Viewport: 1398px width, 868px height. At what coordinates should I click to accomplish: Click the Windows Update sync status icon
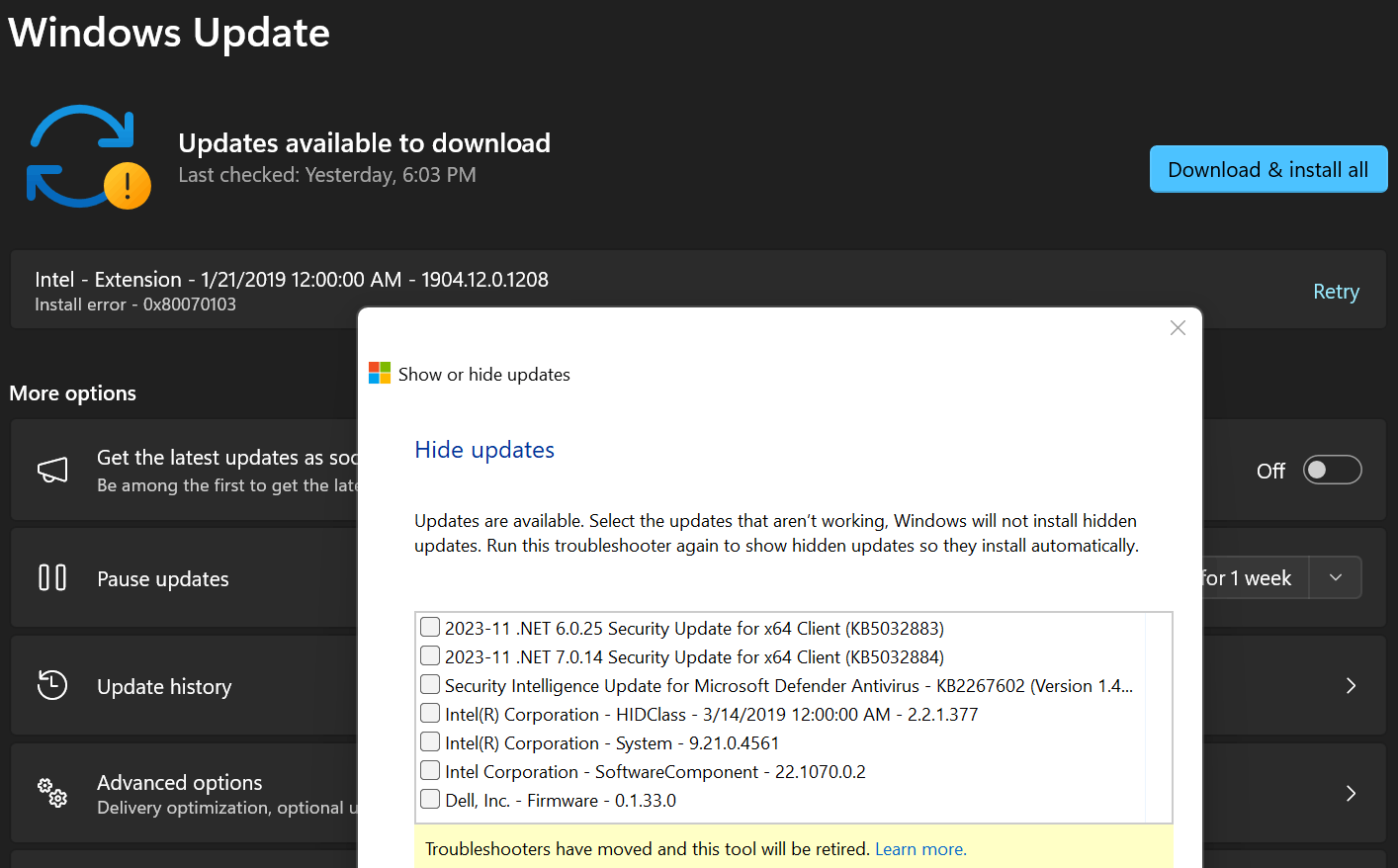pos(89,156)
